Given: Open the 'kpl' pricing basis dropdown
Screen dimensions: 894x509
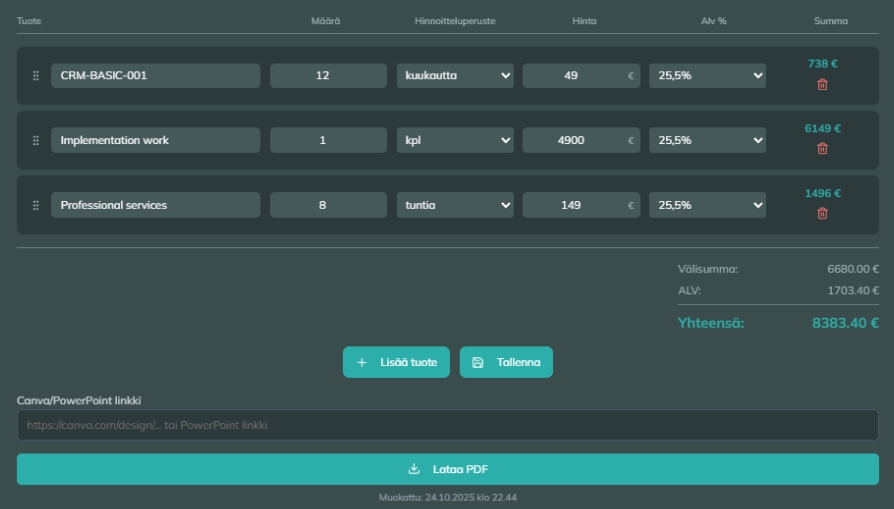Looking at the screenshot, I should (454, 141).
